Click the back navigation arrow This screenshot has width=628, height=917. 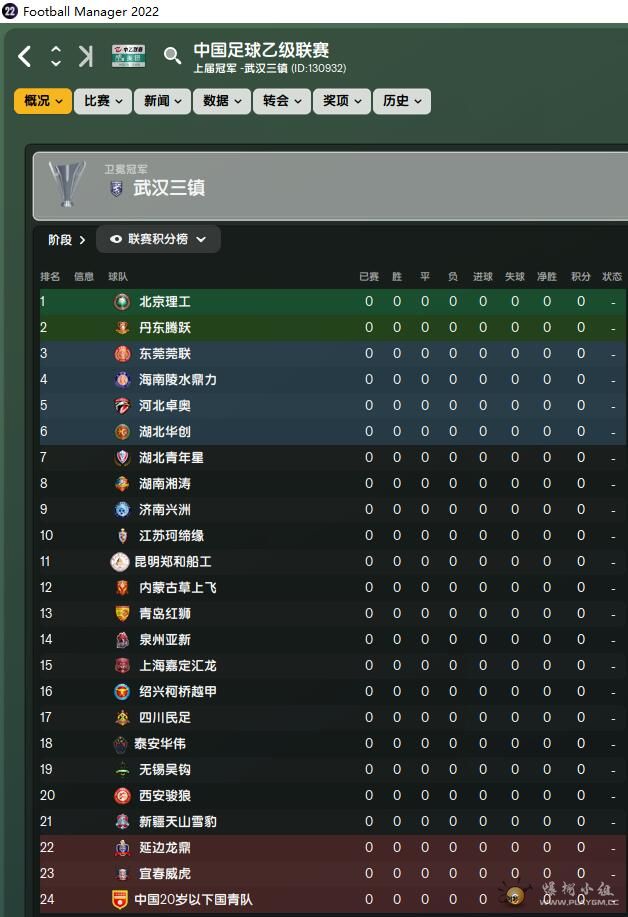tap(25, 57)
